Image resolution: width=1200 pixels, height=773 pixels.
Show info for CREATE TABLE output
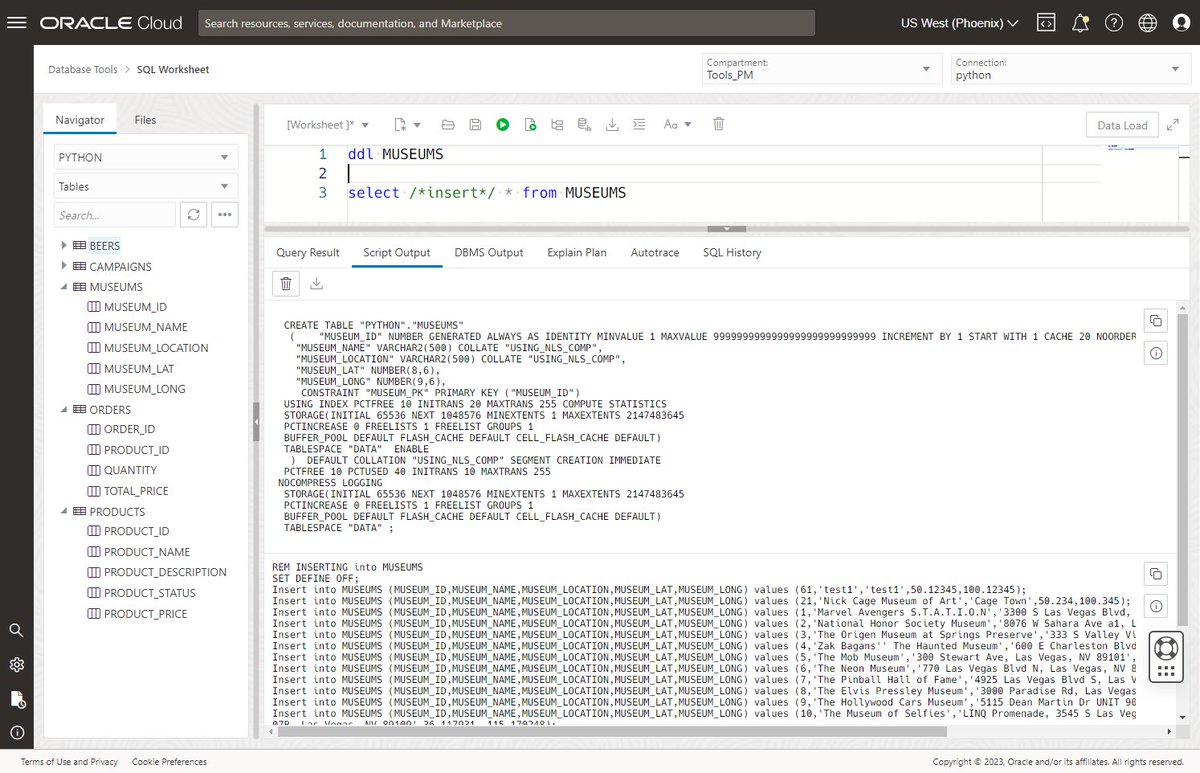tap(1155, 353)
